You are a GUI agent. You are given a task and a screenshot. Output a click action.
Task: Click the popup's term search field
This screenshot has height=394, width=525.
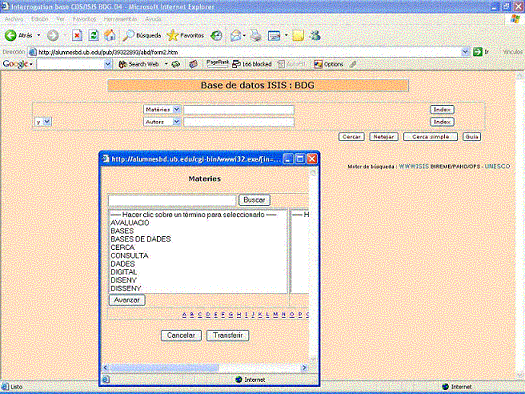coord(172,200)
